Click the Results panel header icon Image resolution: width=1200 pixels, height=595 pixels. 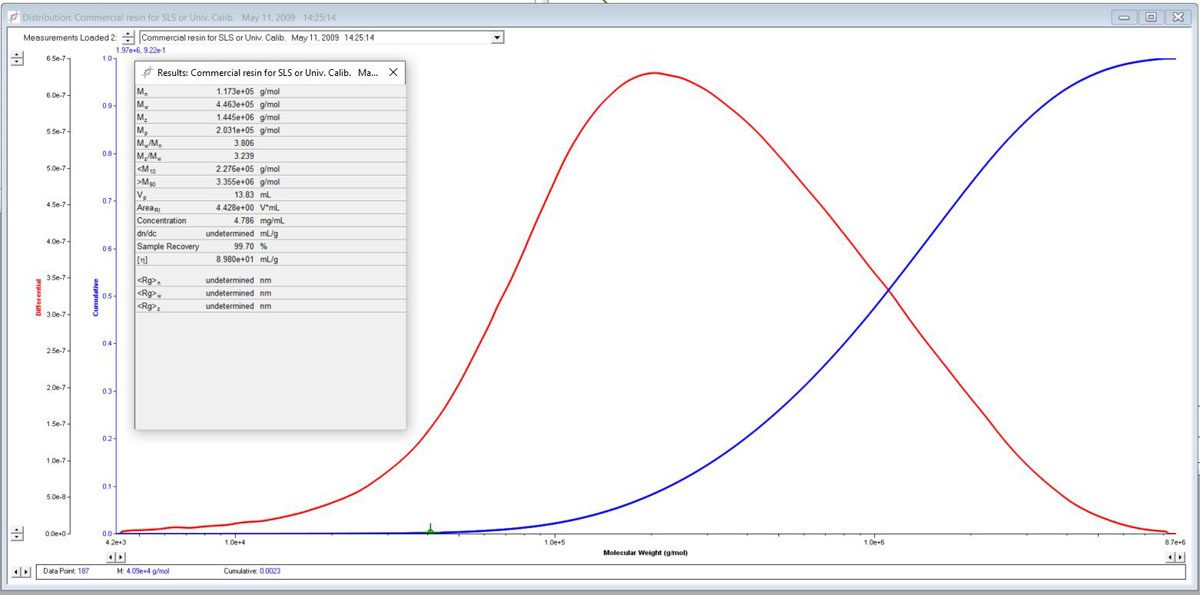point(148,72)
